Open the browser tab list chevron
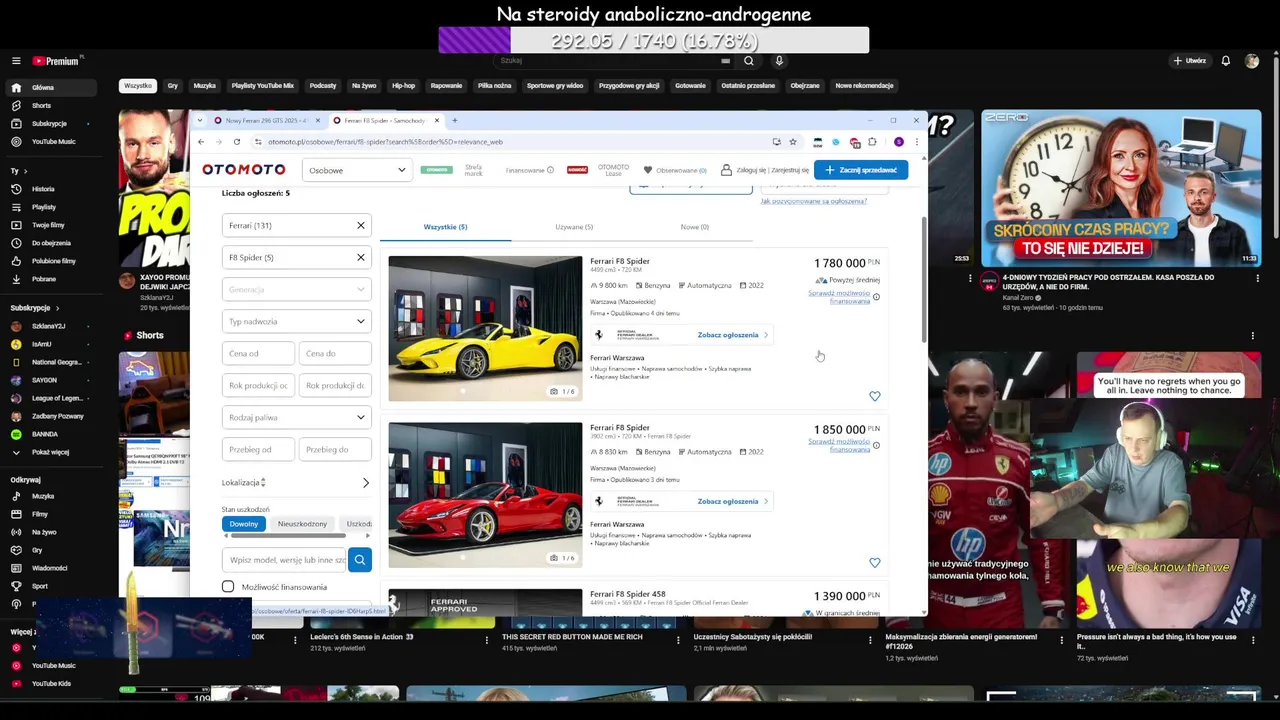The height and width of the screenshot is (720, 1280). click(200, 121)
